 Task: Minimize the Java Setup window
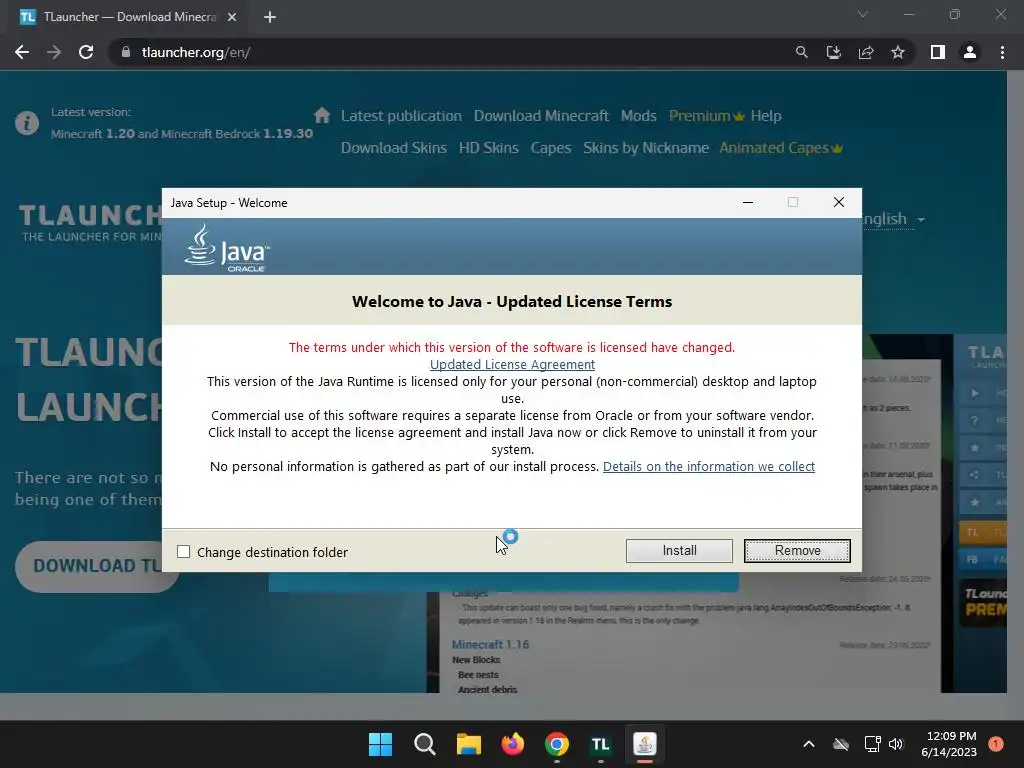(x=748, y=202)
